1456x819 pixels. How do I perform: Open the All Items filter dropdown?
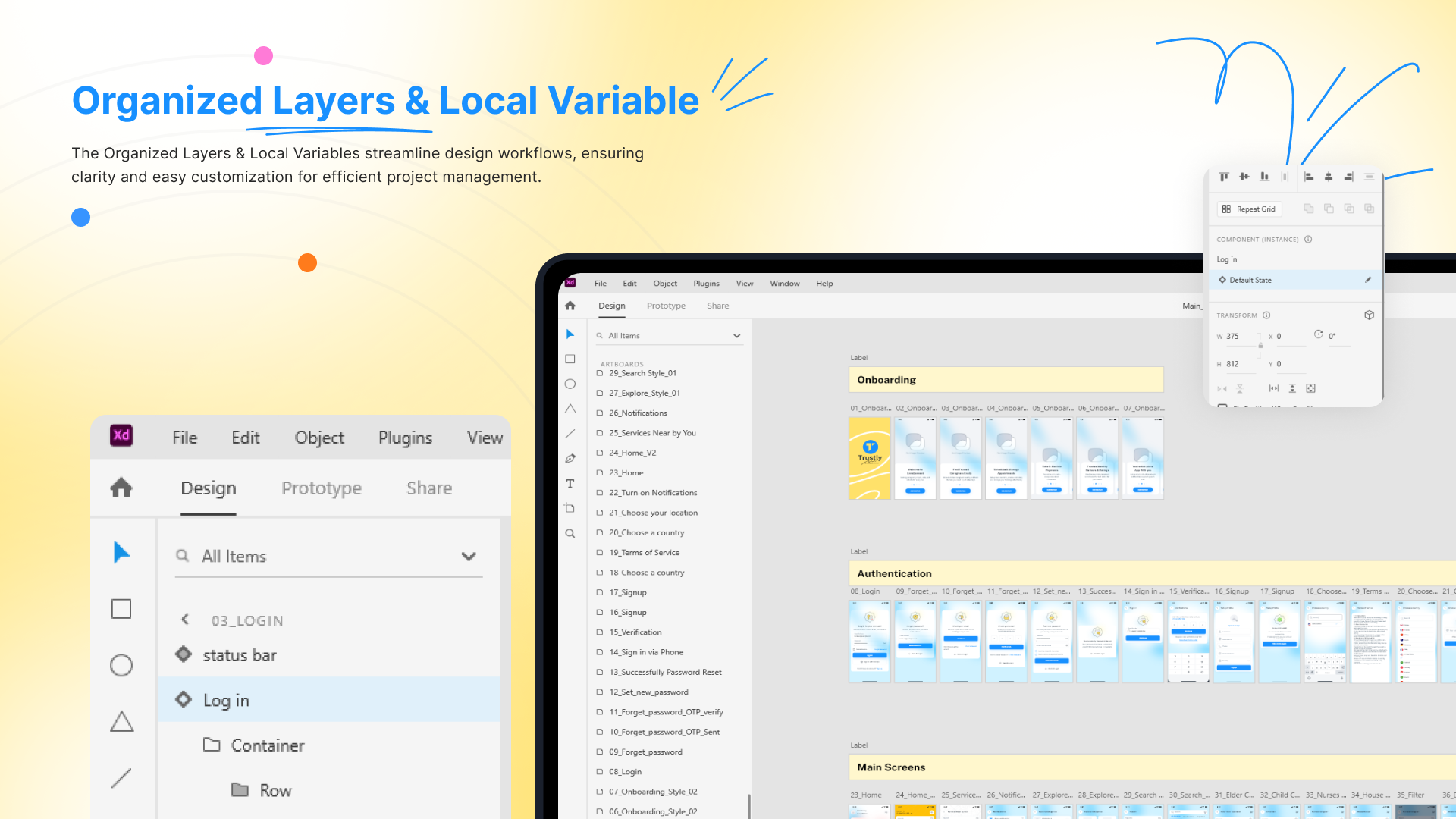coord(469,556)
